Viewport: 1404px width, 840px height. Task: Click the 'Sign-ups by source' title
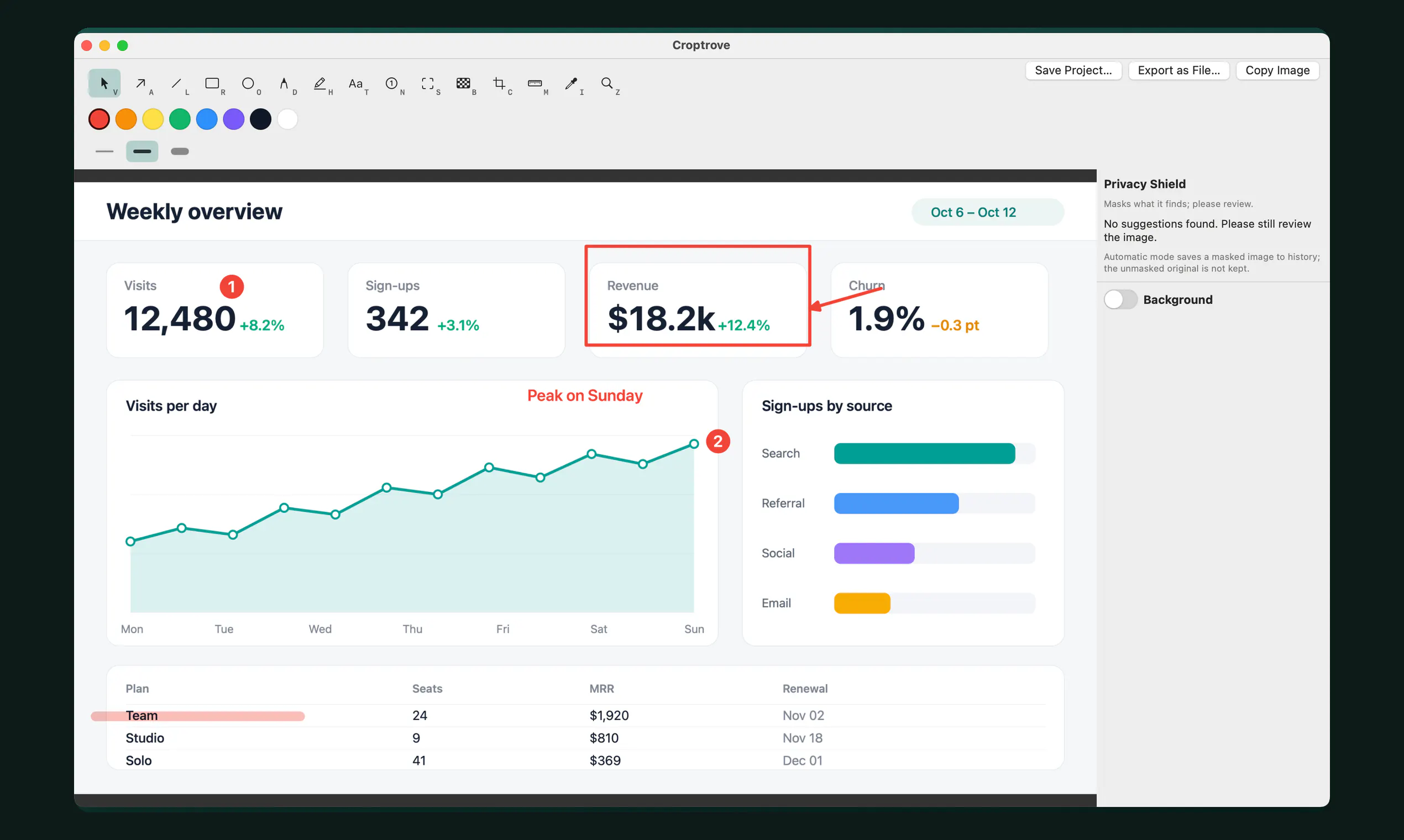coord(826,406)
